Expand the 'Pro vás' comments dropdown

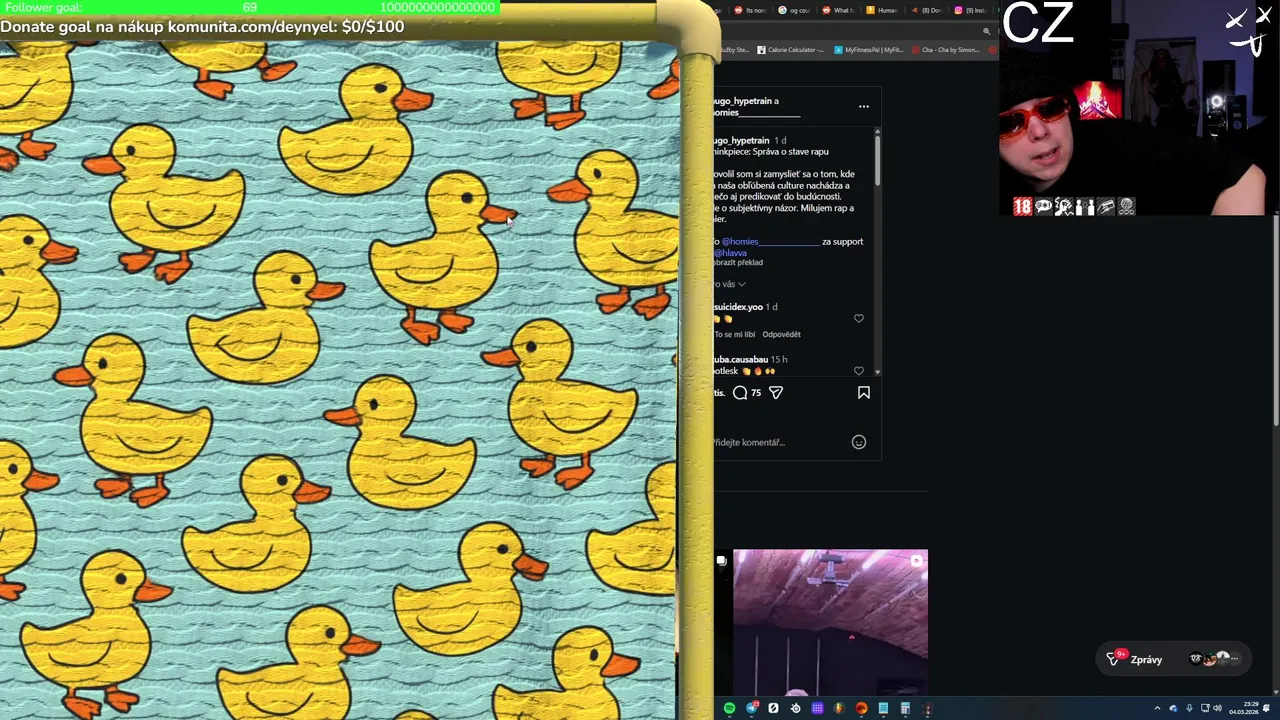730,284
